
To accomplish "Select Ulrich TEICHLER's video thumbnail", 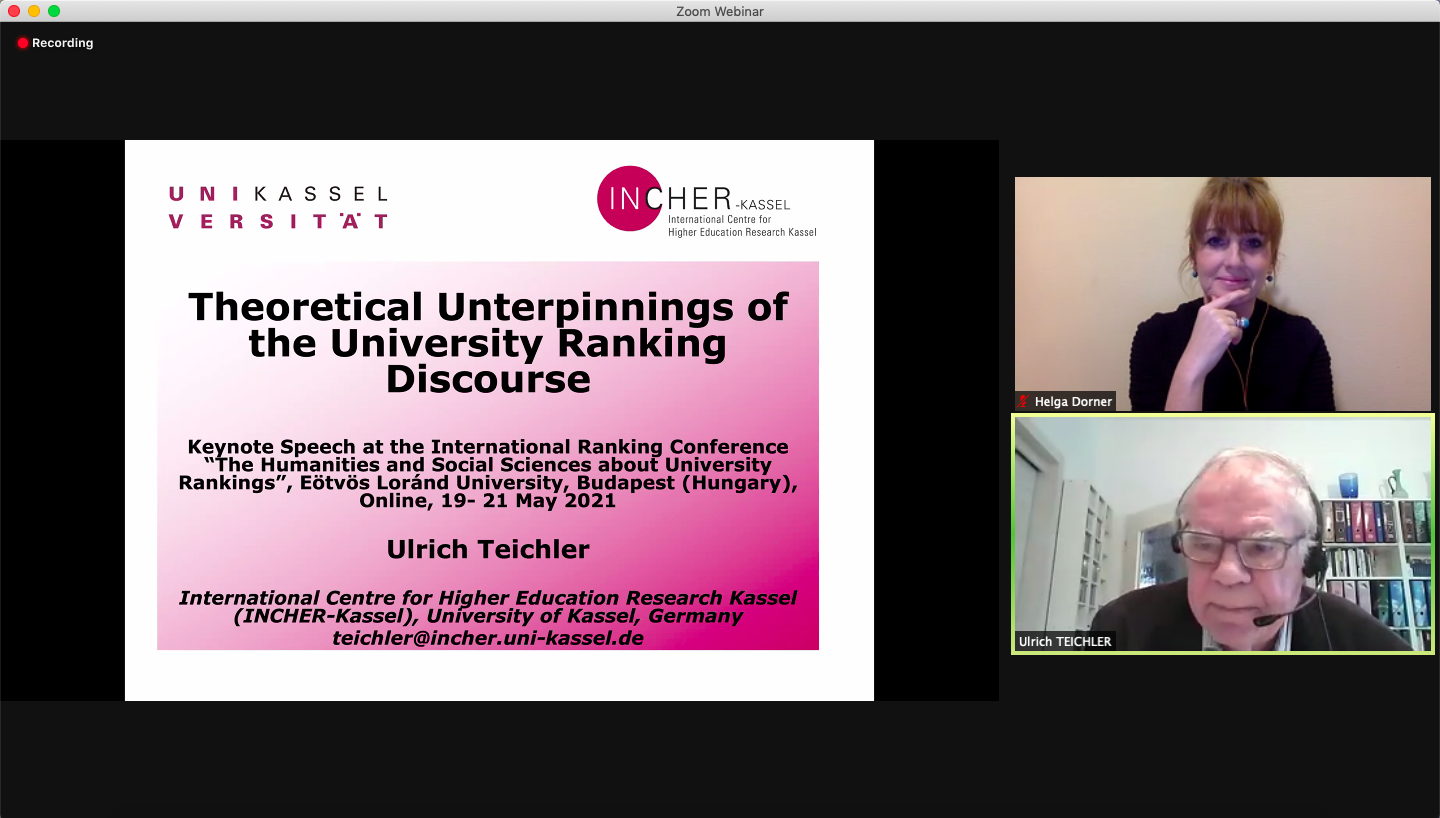I will tap(1222, 534).
